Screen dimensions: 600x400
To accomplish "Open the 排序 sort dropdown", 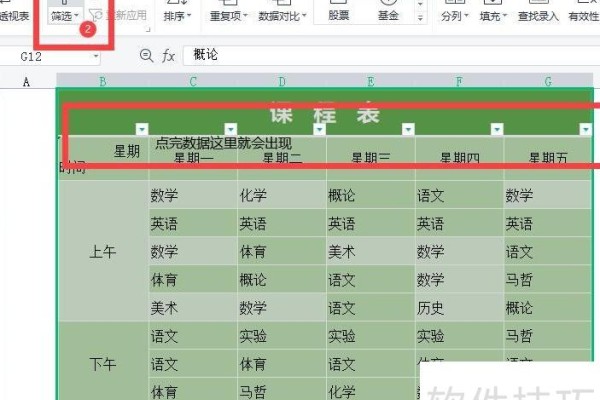I will [x=177, y=16].
